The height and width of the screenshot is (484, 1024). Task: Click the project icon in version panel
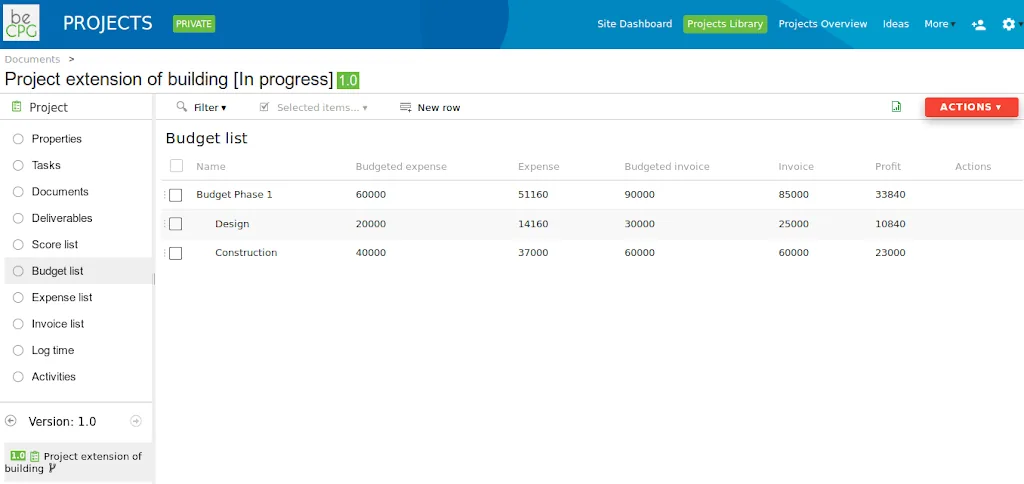pyautogui.click(x=35, y=457)
